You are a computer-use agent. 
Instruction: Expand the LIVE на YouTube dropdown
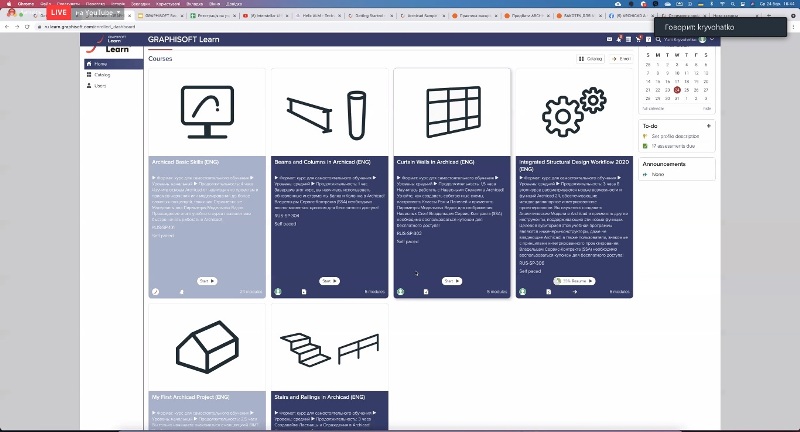pyautogui.click(x=118, y=13)
